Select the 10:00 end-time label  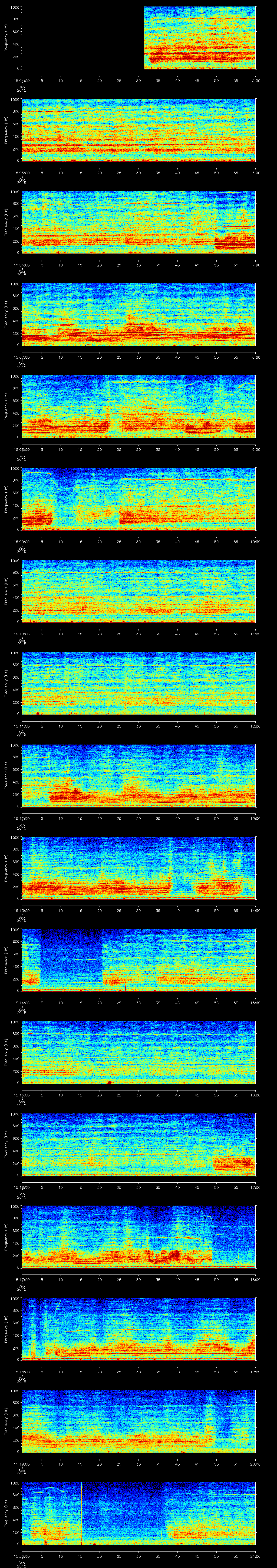coord(255,542)
